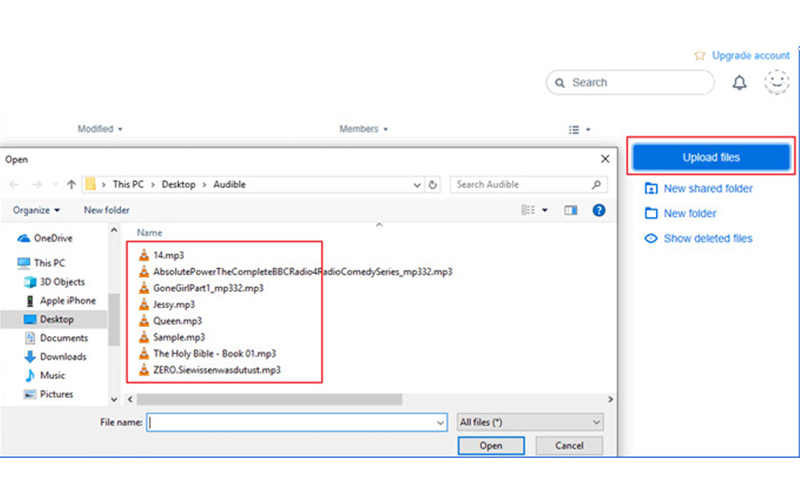This screenshot has width=800, height=500.
Task: Click the refresh button beside address bar
Action: [432, 185]
